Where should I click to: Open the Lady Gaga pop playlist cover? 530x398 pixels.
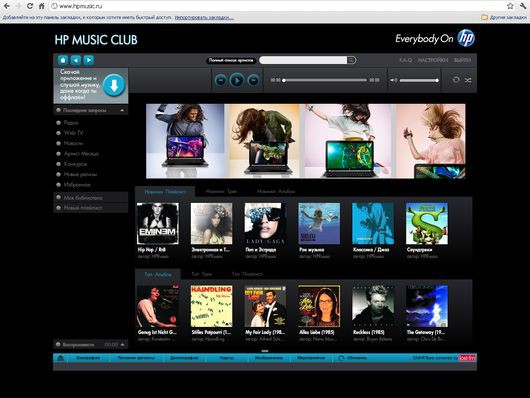(265, 224)
